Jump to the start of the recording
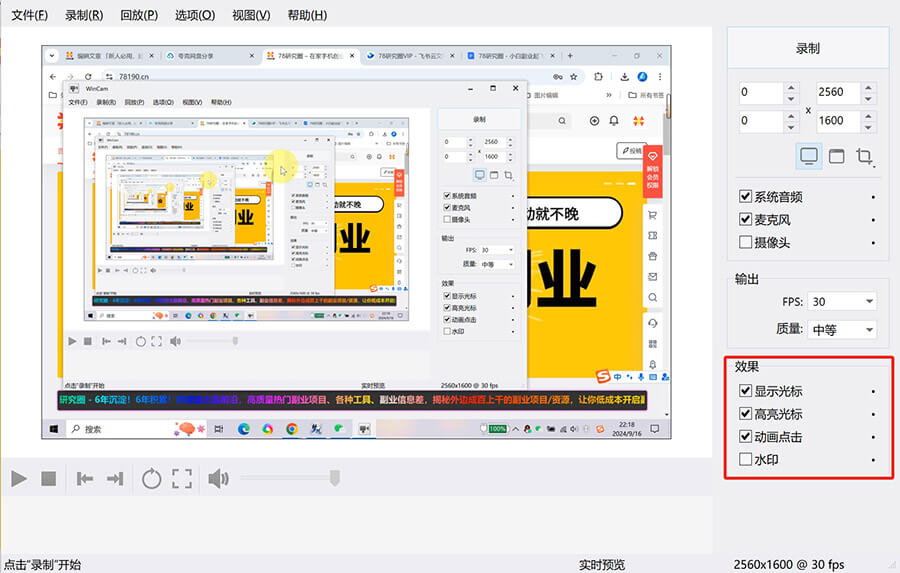Screen dimensions: 900x573 click(x=85, y=479)
